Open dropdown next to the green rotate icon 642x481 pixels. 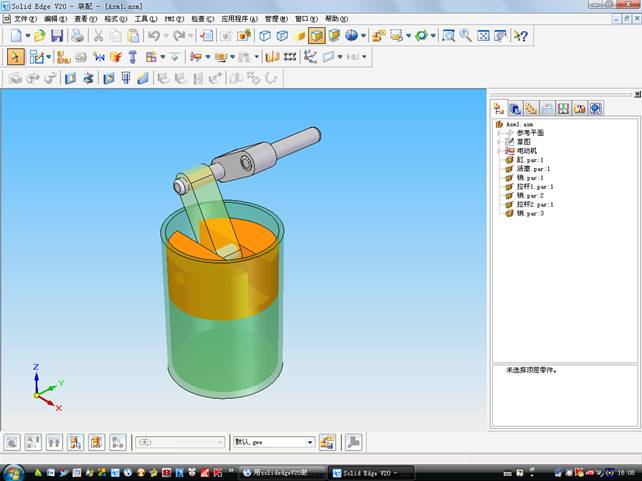pyautogui.click(x=433, y=36)
